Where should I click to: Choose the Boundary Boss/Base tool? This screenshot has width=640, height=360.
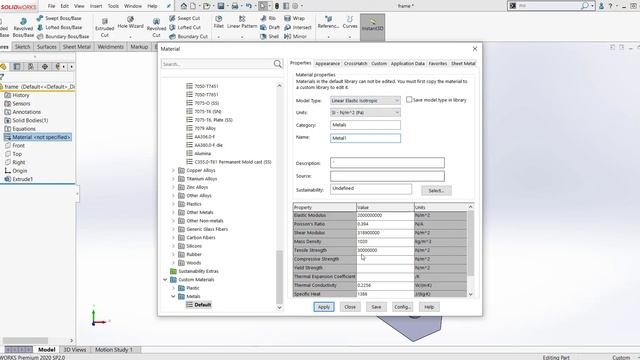tap(63, 36)
